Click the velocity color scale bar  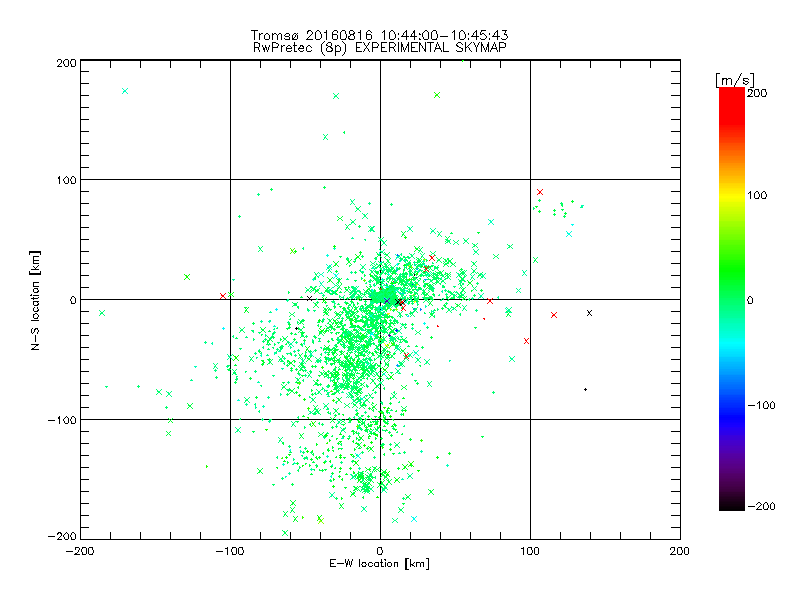click(x=732, y=299)
